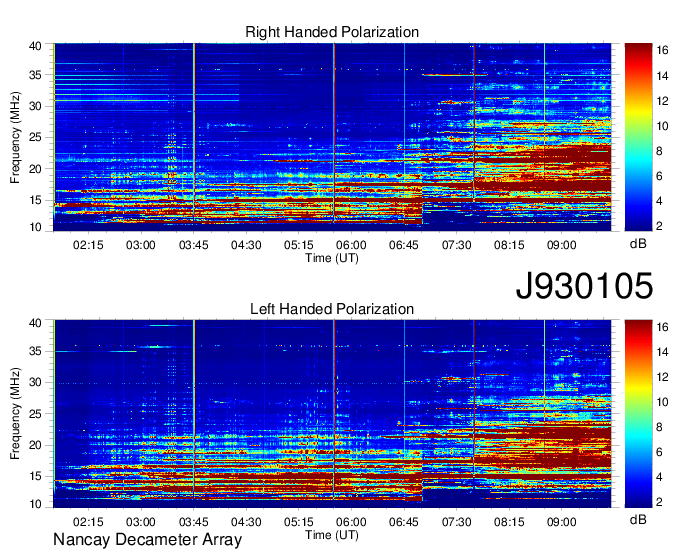
Task: Click 09:00 time tick on Left Handed plot
Action: tap(561, 522)
